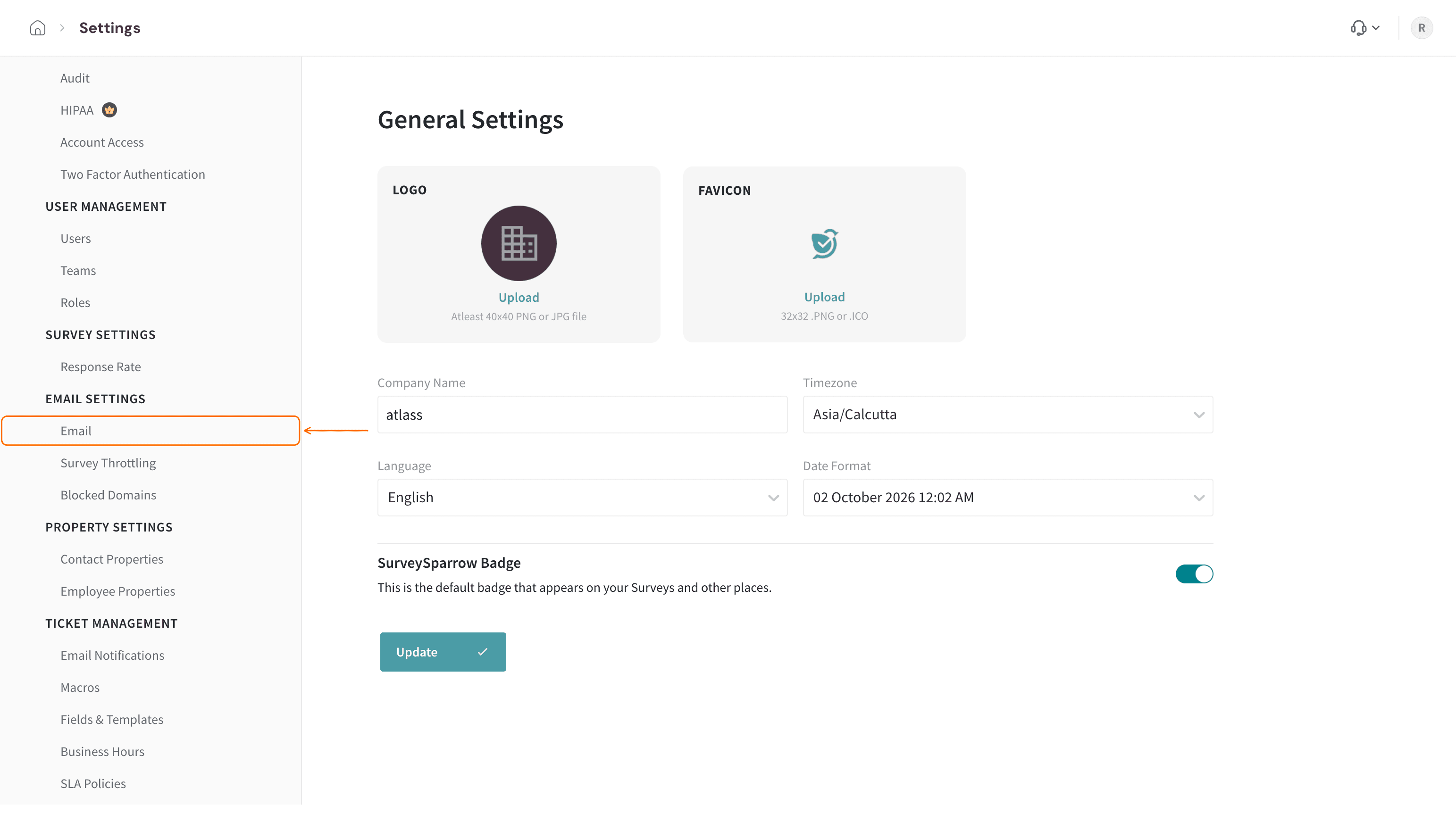Click the SurveySparrow favicon bird image
Screen dimensions: 1456x814
tap(824, 243)
